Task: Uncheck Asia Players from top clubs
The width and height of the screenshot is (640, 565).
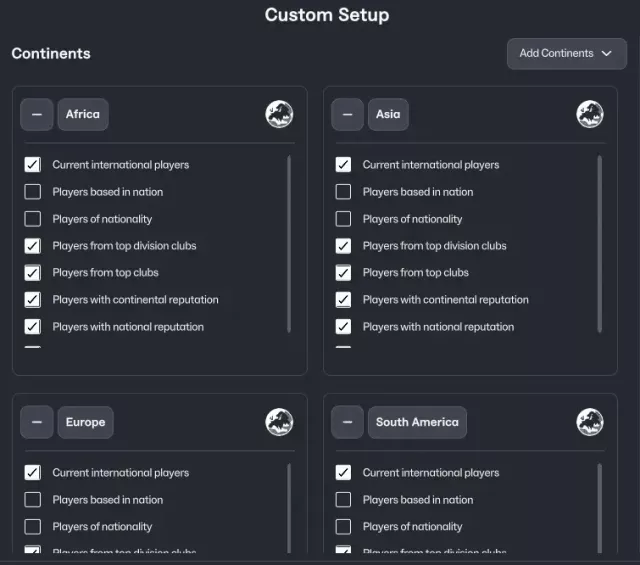Action: (x=343, y=273)
